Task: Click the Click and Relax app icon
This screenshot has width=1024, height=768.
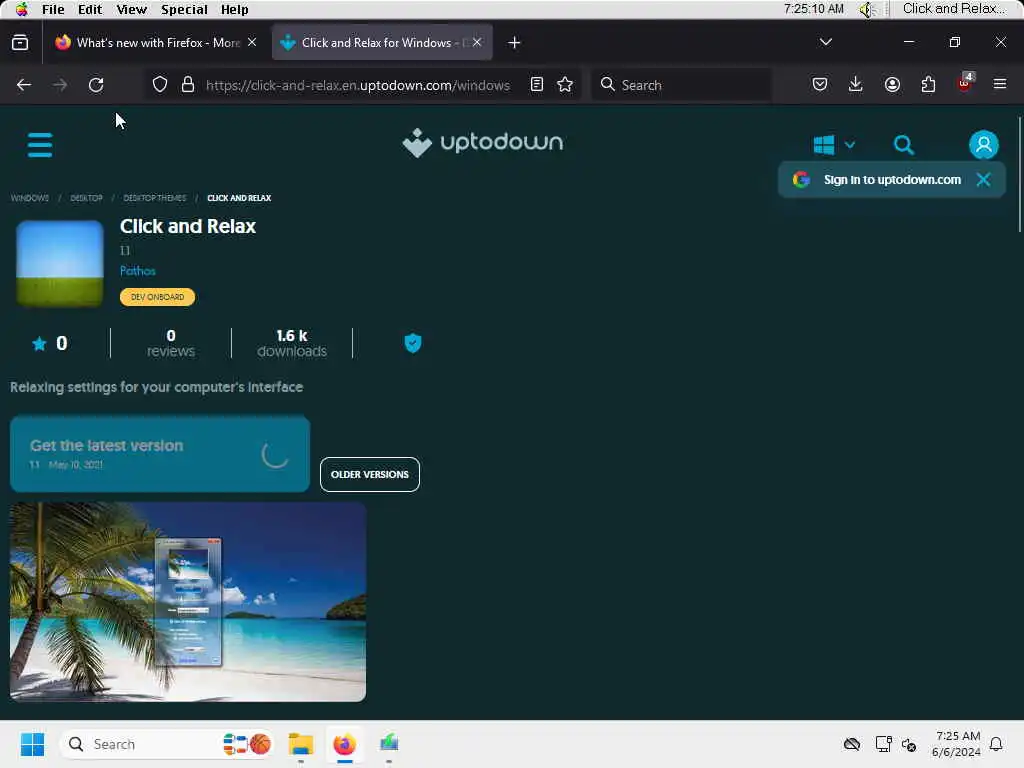Action: [59, 263]
